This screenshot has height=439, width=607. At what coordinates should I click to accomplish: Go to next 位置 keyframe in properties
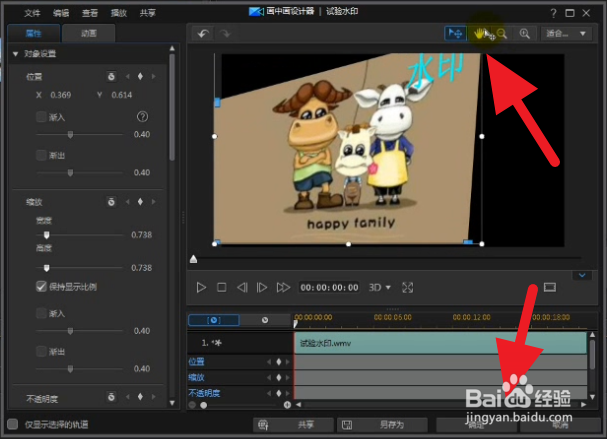[x=153, y=76]
